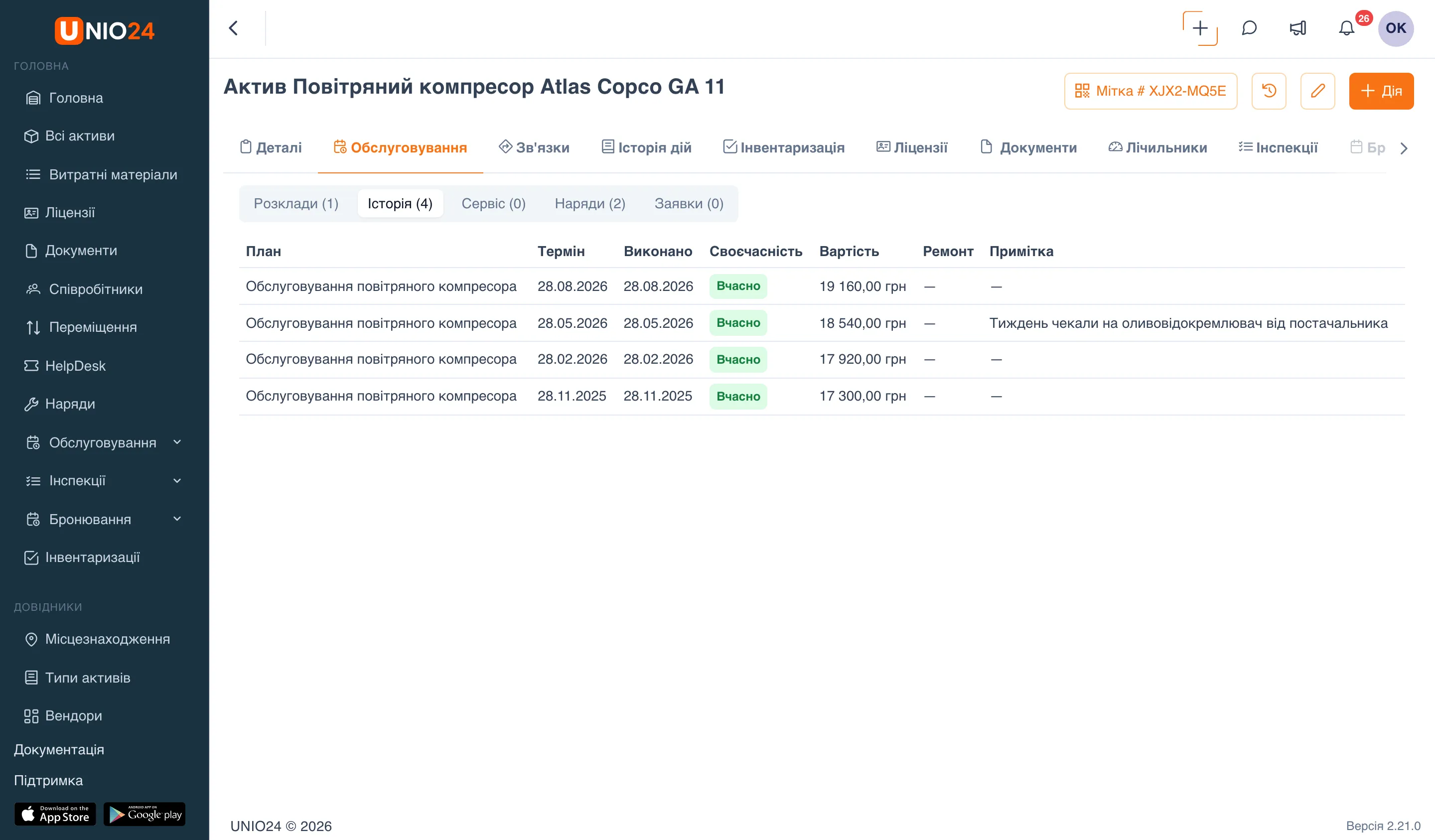1435x840 pixels.
Task: Open the Наряди (2) sub-tab
Action: coord(590,203)
